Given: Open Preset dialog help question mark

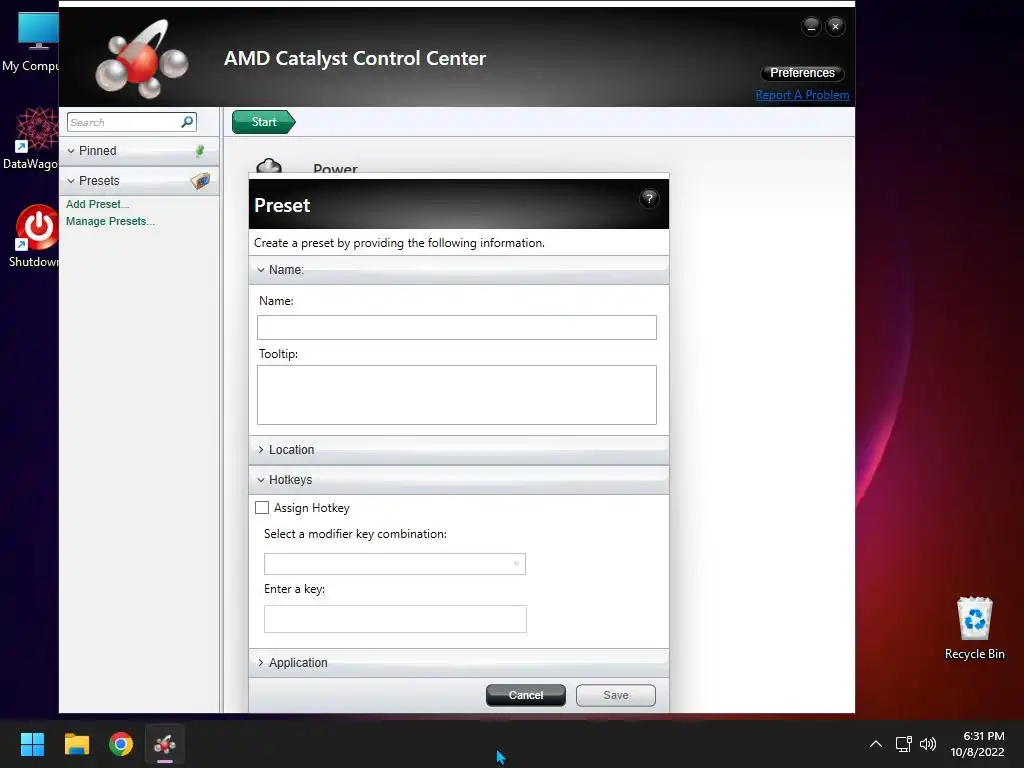Looking at the screenshot, I should click(x=648, y=199).
